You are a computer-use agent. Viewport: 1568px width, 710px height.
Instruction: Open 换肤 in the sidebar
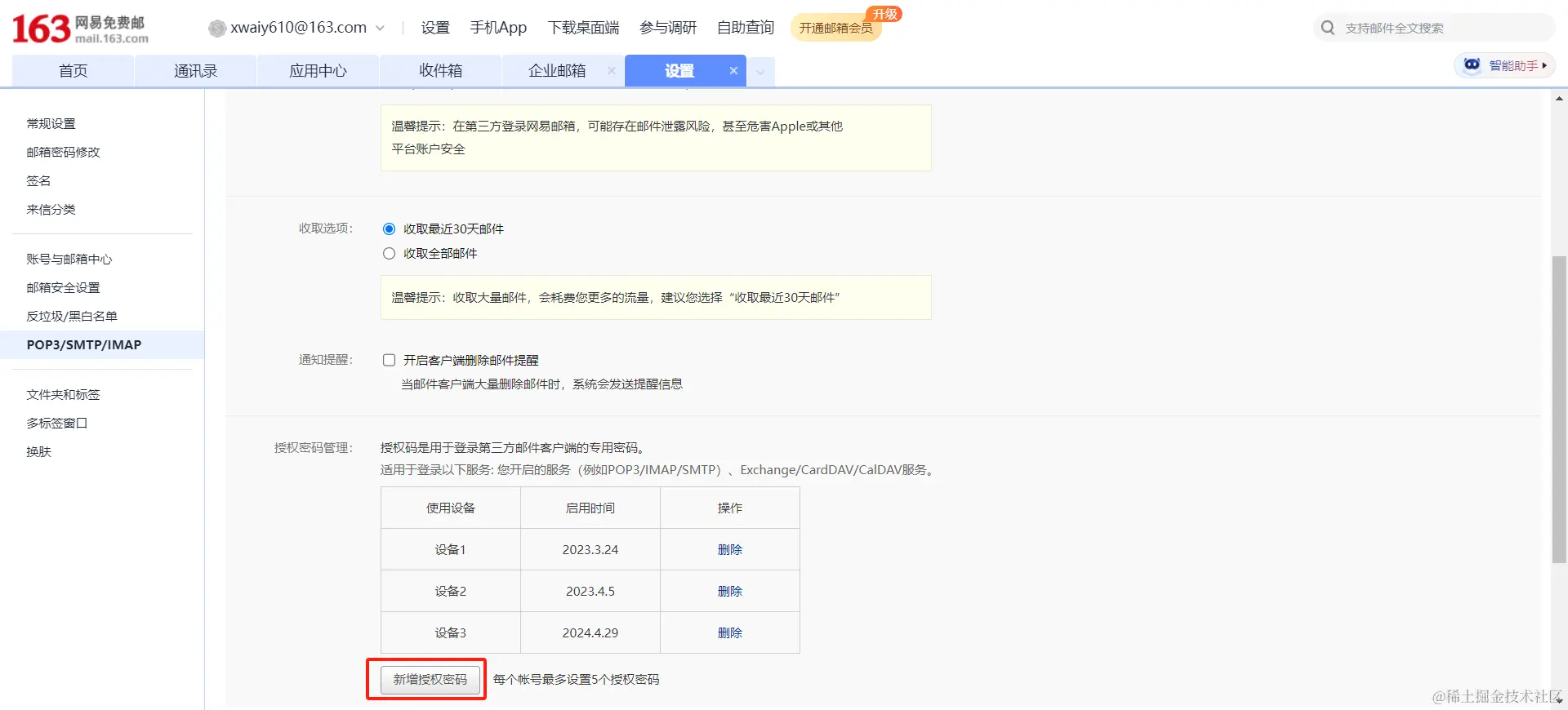pyautogui.click(x=38, y=451)
